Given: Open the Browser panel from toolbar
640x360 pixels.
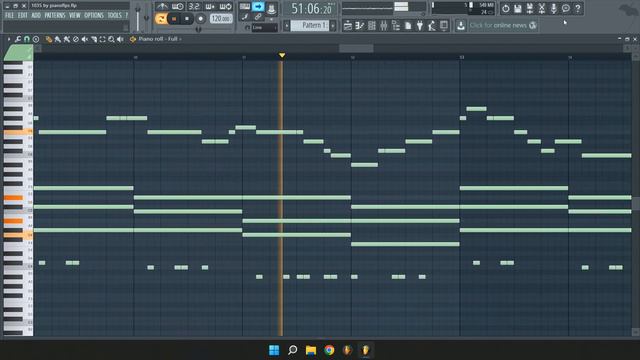Looking at the screenshot, I should (x=396, y=26).
